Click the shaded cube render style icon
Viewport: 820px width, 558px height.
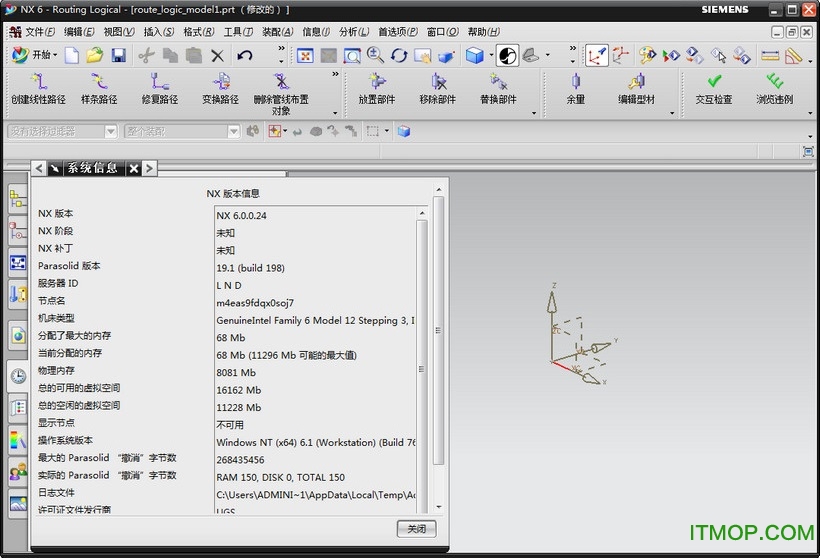coord(474,55)
